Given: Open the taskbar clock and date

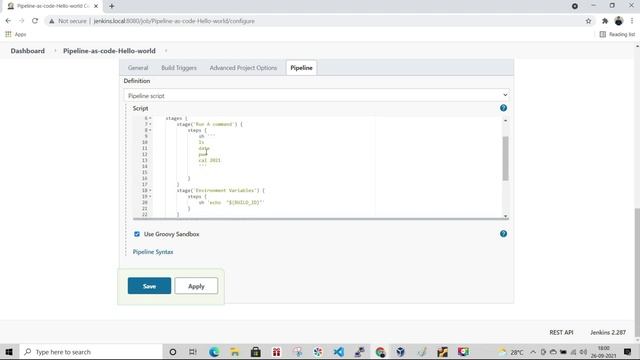Looking at the screenshot, I should pos(604,352).
